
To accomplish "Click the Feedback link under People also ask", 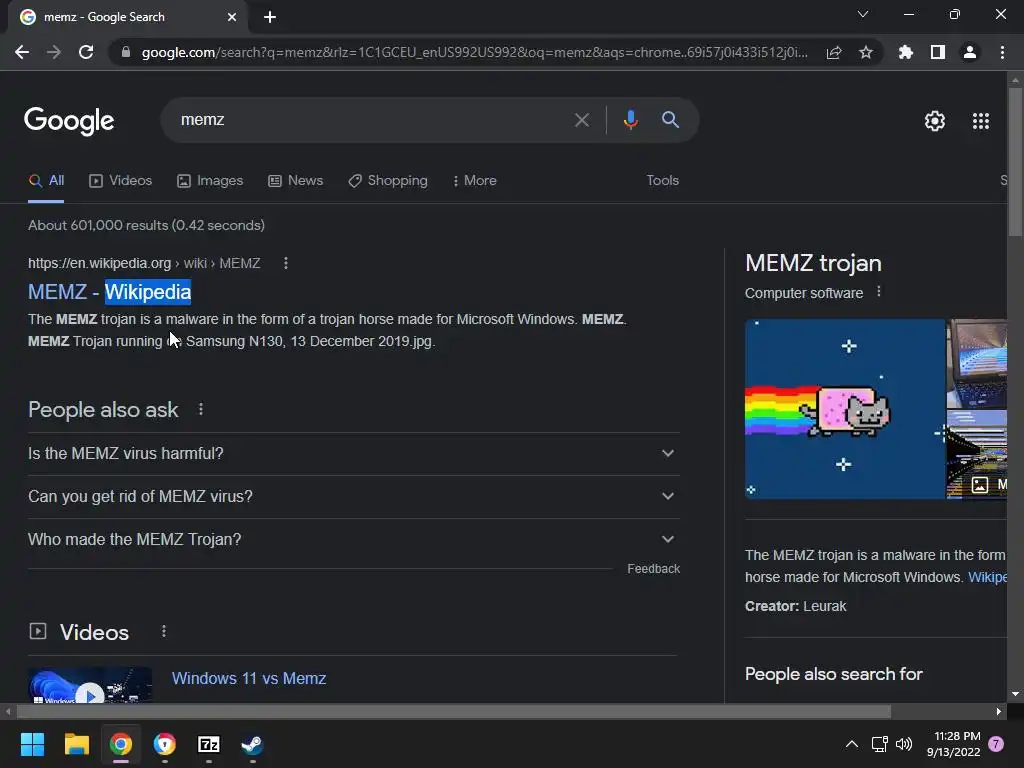I will coord(654,569).
